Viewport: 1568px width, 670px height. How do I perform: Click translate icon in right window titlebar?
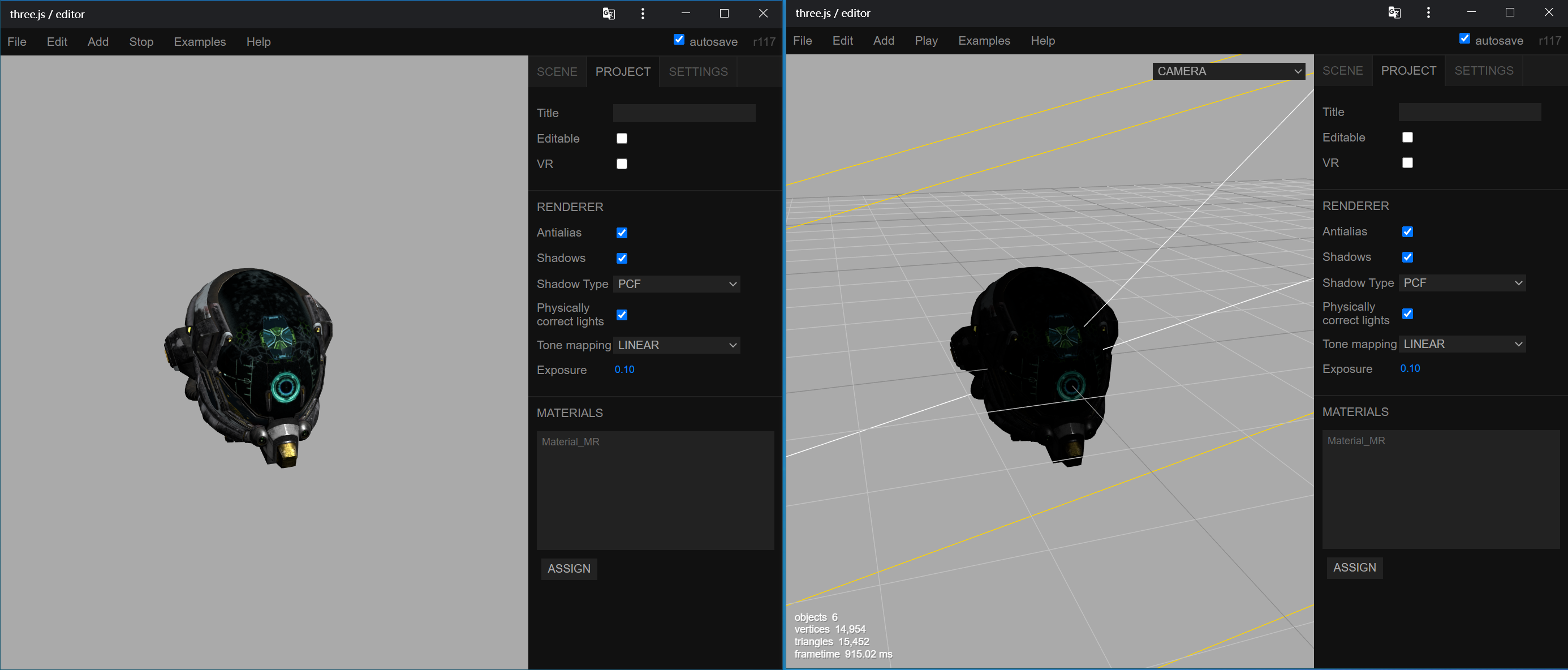(x=1394, y=12)
